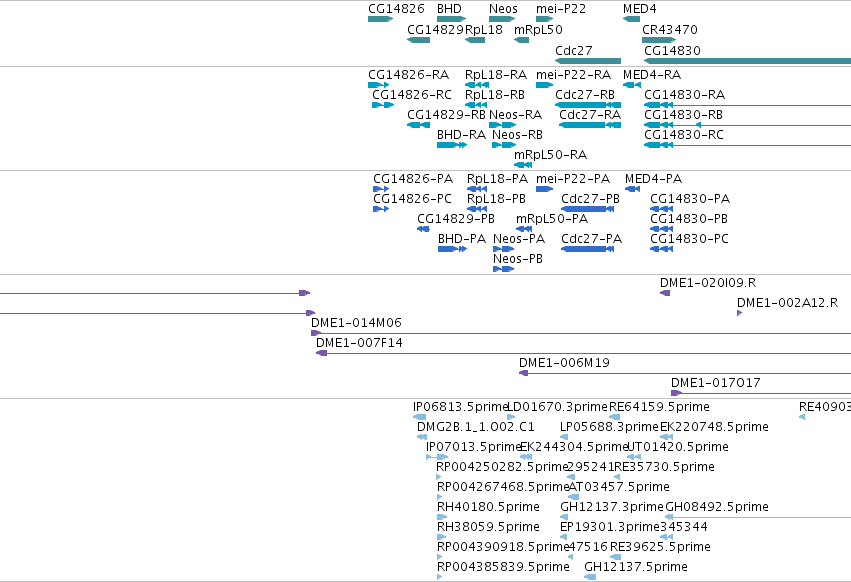The height and width of the screenshot is (582, 851).
Task: Click protein CG14826-PC
Action: (381, 209)
